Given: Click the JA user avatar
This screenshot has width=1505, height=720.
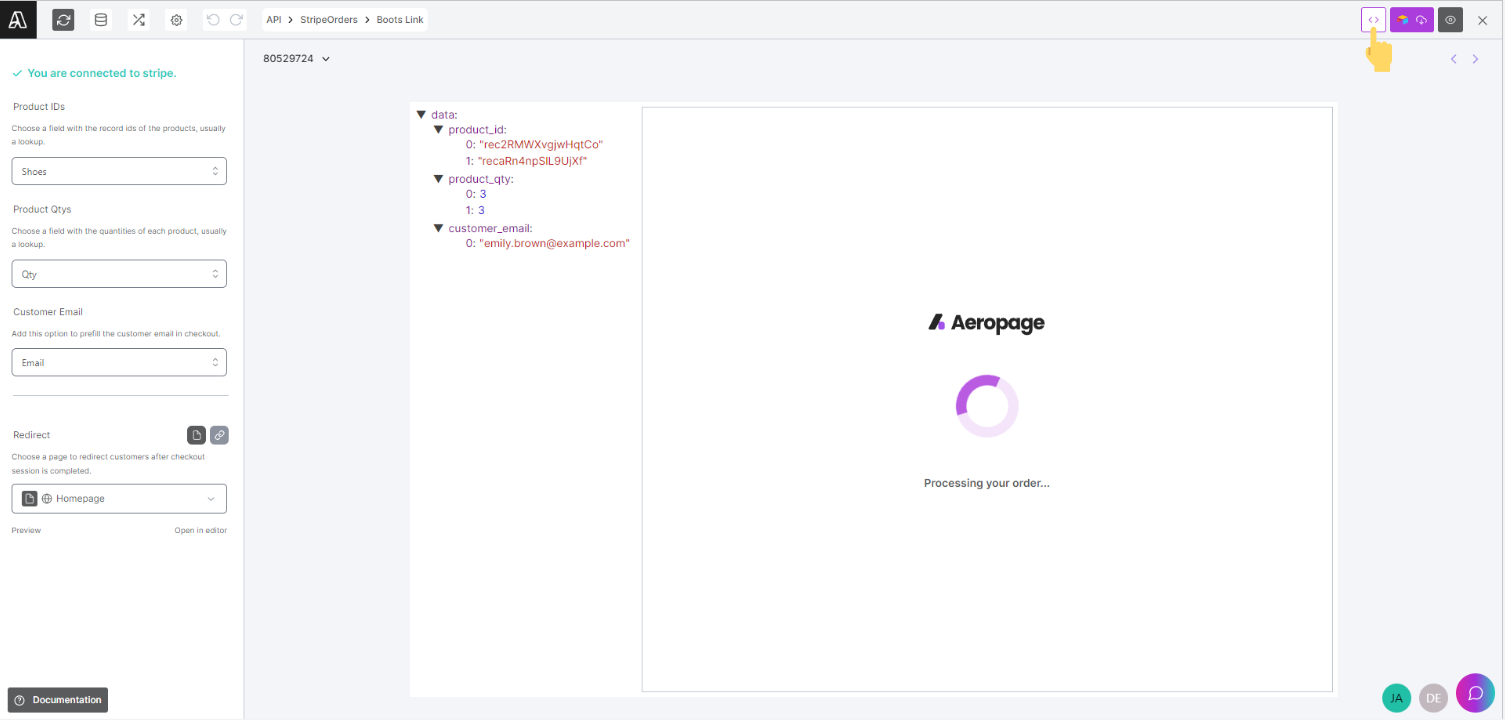Looking at the screenshot, I should click(1397, 698).
